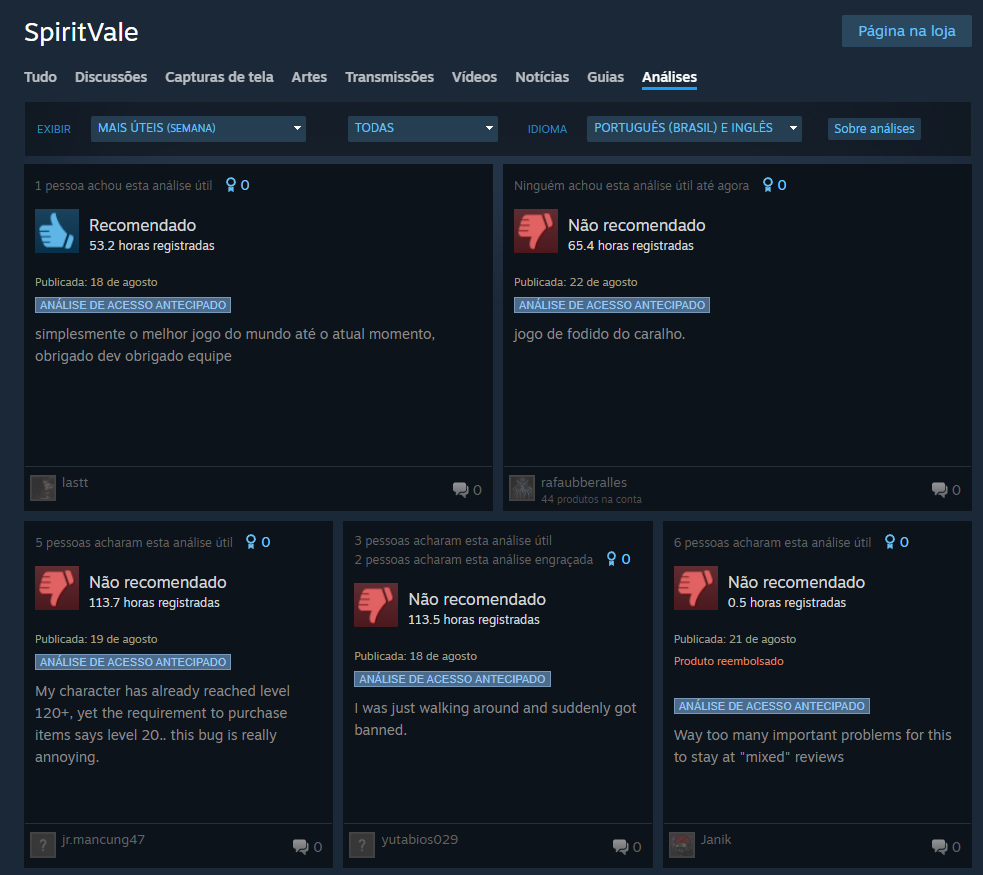Open the Artes tab
This screenshot has height=875, width=983.
tap(309, 77)
